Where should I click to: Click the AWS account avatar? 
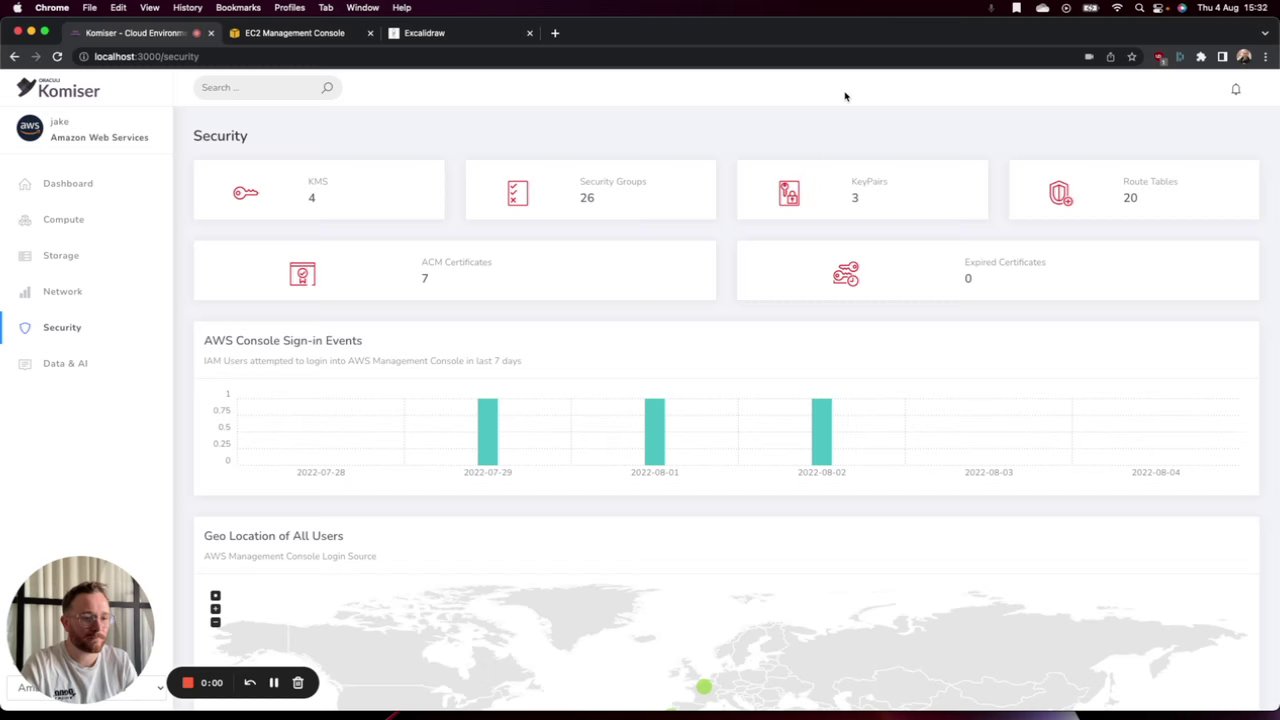[30, 128]
